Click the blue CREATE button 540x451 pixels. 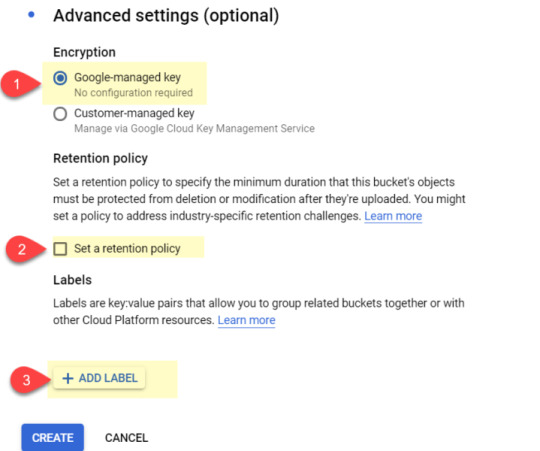53,437
